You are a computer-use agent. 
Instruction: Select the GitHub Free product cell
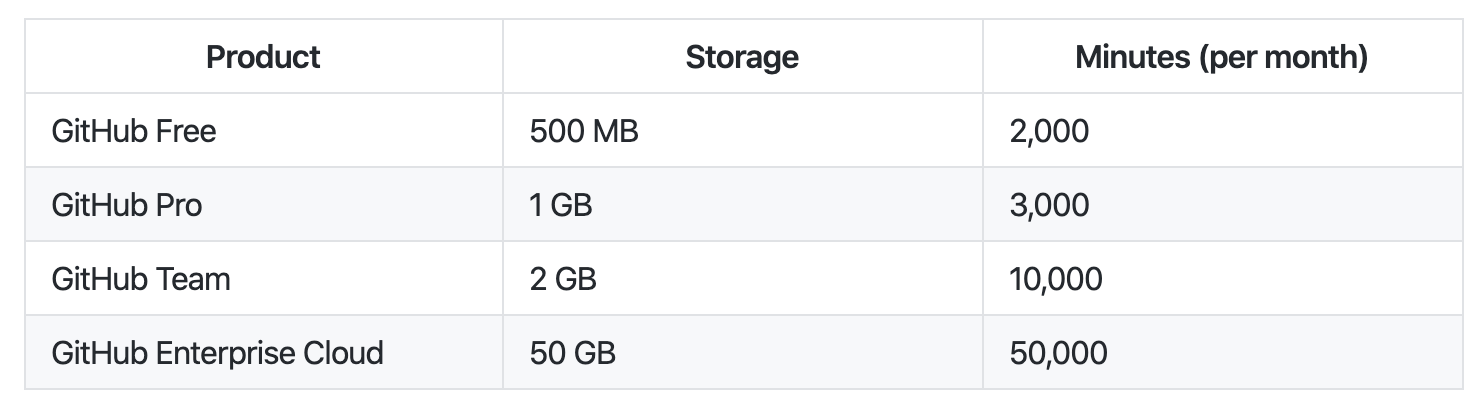(x=134, y=131)
